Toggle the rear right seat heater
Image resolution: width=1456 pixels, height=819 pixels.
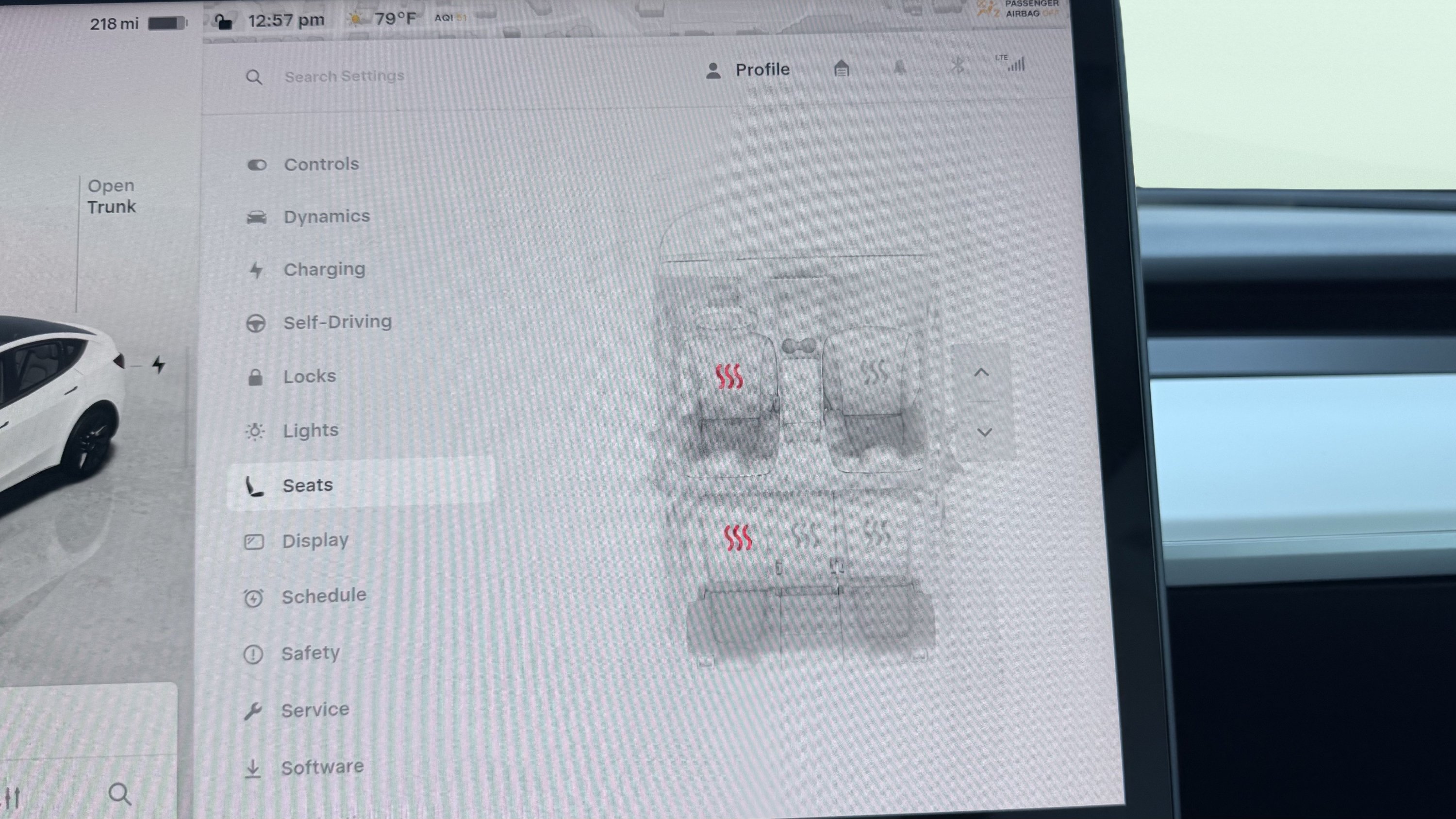pos(877,534)
